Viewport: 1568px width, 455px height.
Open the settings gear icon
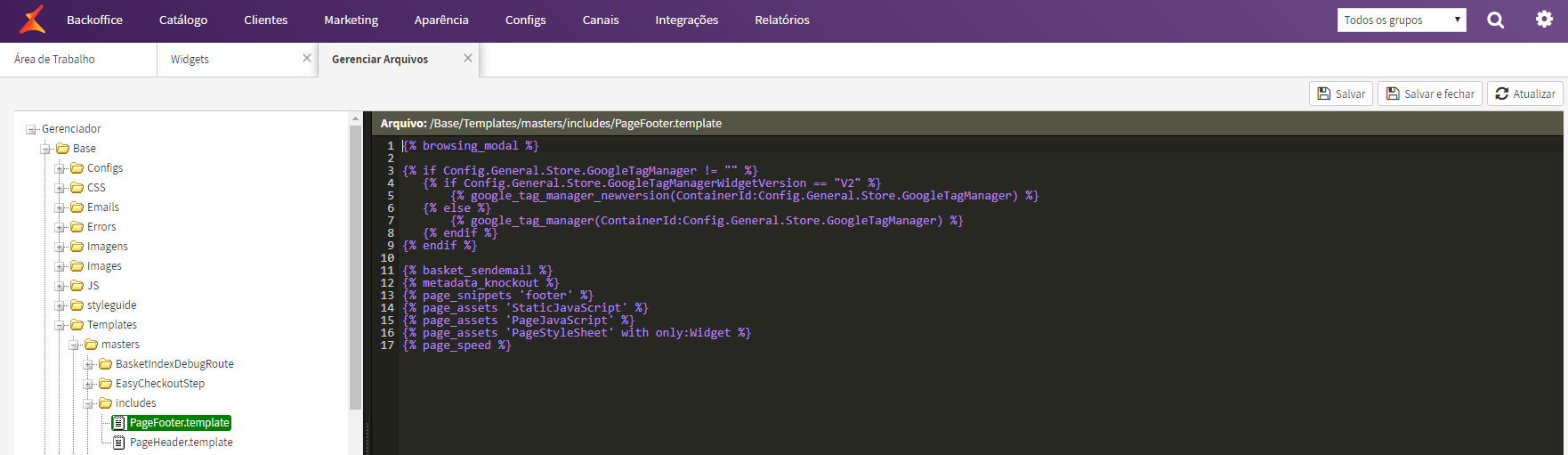tap(1544, 19)
